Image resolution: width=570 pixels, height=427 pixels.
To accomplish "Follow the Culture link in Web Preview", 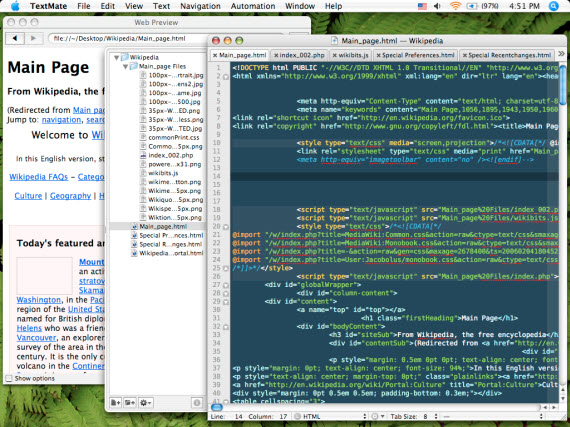I will [28, 196].
